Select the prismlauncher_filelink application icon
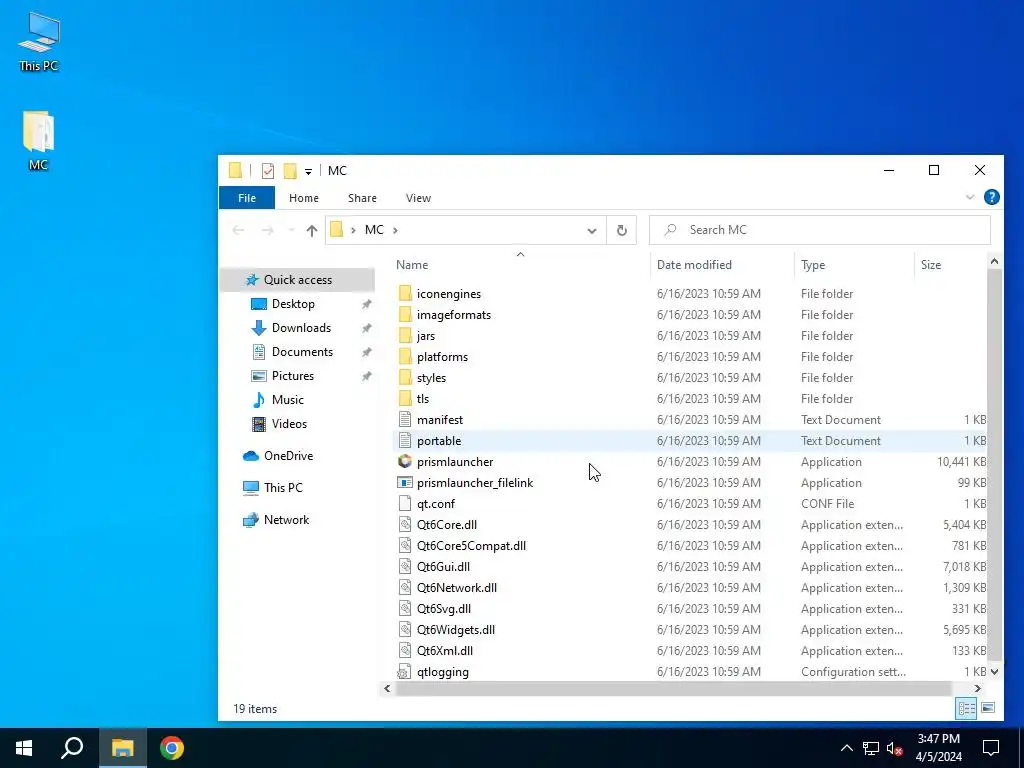Viewport: 1024px width, 768px height. click(405, 483)
